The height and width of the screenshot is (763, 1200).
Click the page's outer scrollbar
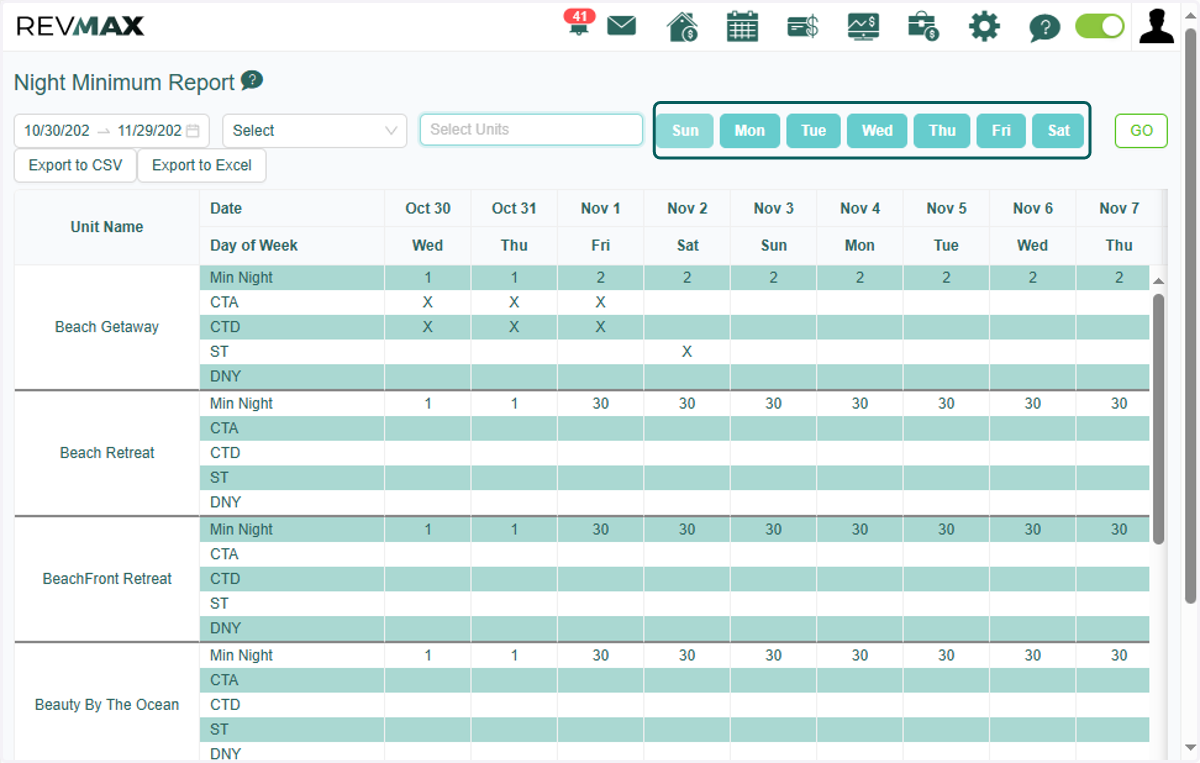point(1191,315)
